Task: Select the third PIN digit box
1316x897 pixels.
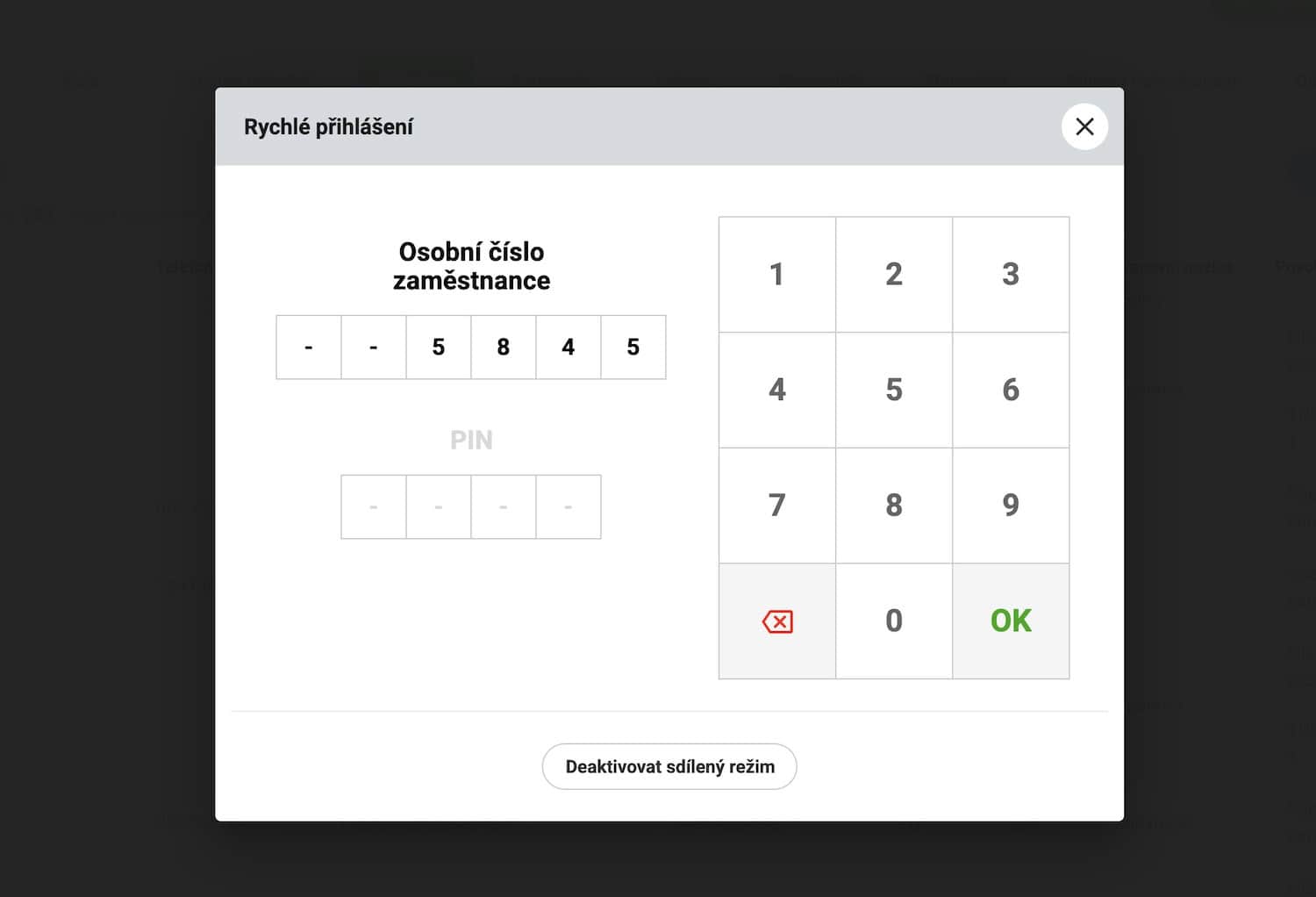Action: coord(504,507)
